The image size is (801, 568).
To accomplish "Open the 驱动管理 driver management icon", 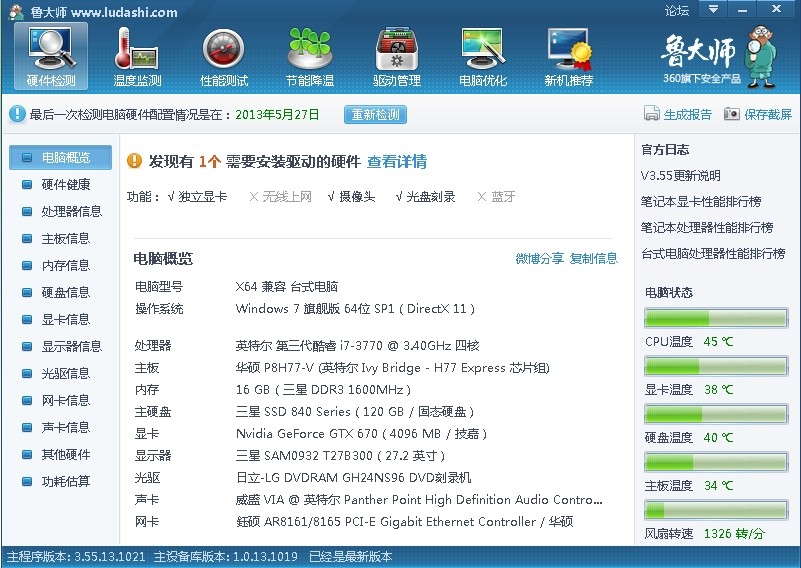I will coord(396,55).
